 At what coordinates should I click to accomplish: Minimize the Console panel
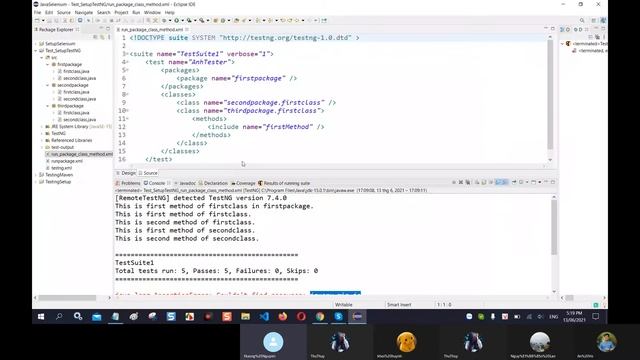(546, 182)
